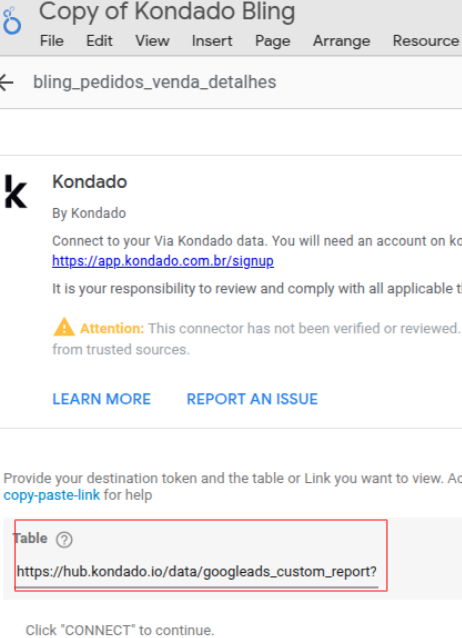The width and height of the screenshot is (462, 638).
Task: Open the Resource menu
Action: tap(426, 41)
